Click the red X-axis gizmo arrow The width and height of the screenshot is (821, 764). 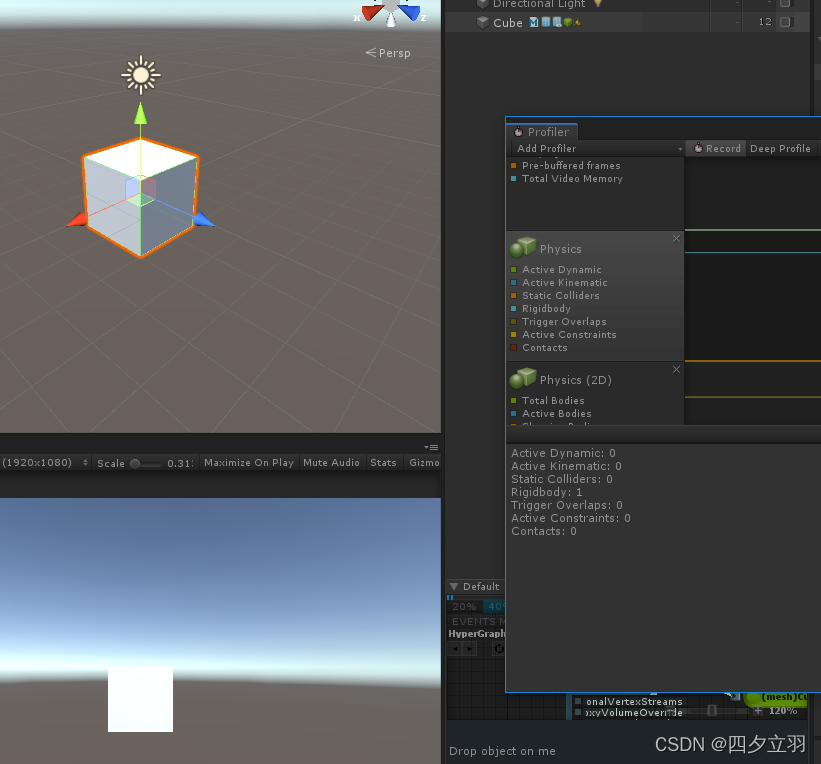tap(75, 220)
